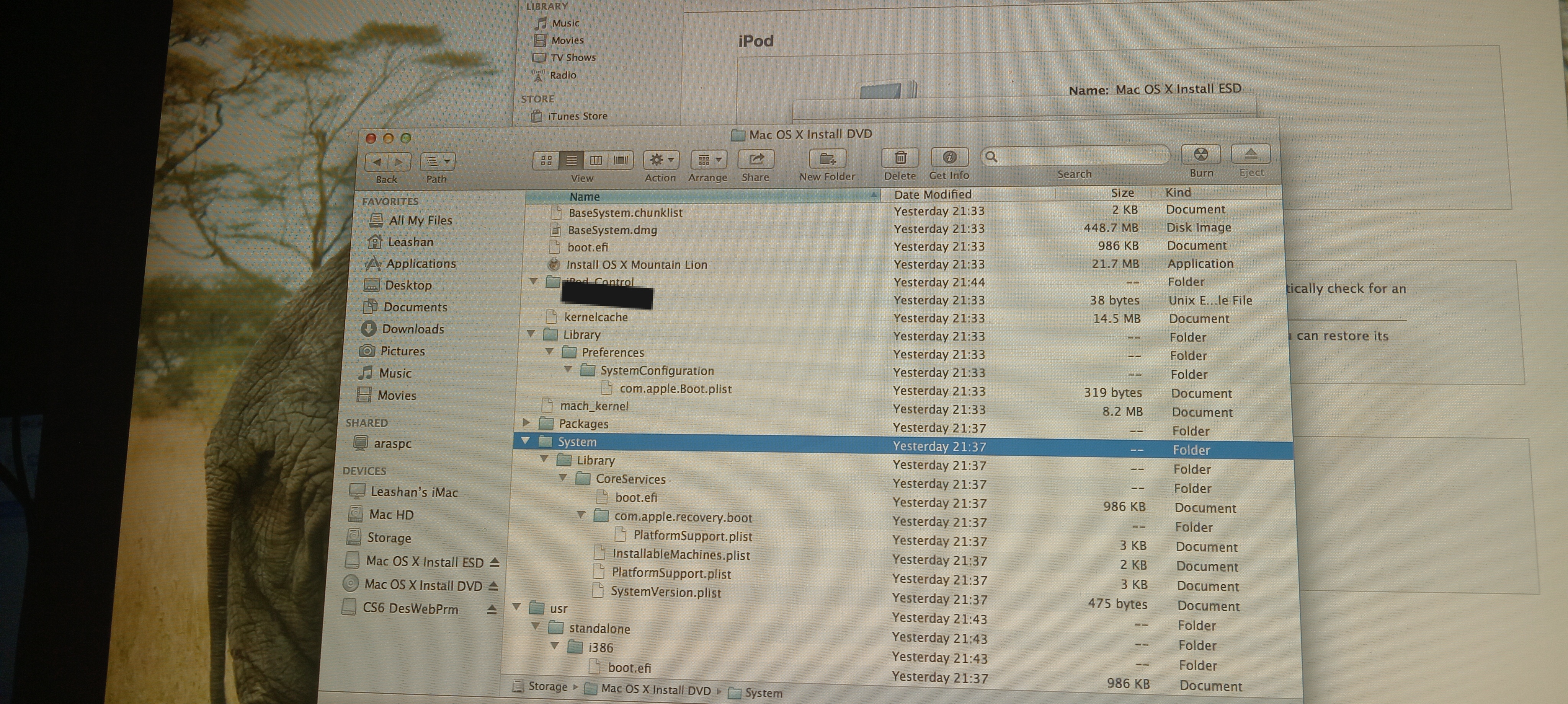Viewport: 1568px width, 704px height.
Task: Collapse the usr folder
Action: coord(517,607)
